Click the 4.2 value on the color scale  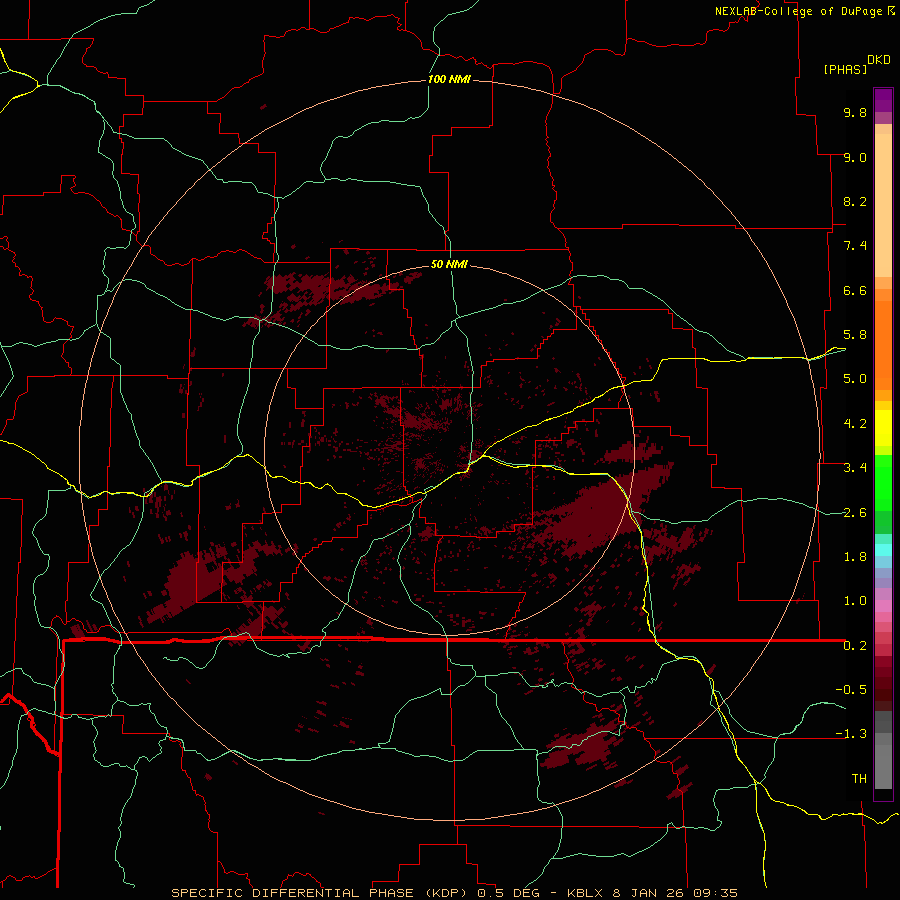coord(855,424)
